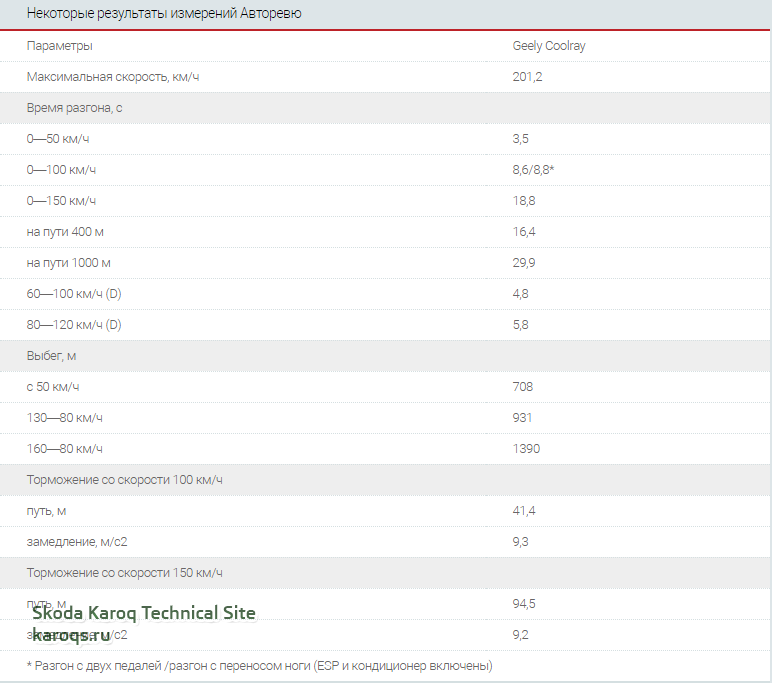Image resolution: width=773 pixels, height=684 pixels.
Task: Click the footnote about "Разгон с двух педалей"
Action: (259, 666)
